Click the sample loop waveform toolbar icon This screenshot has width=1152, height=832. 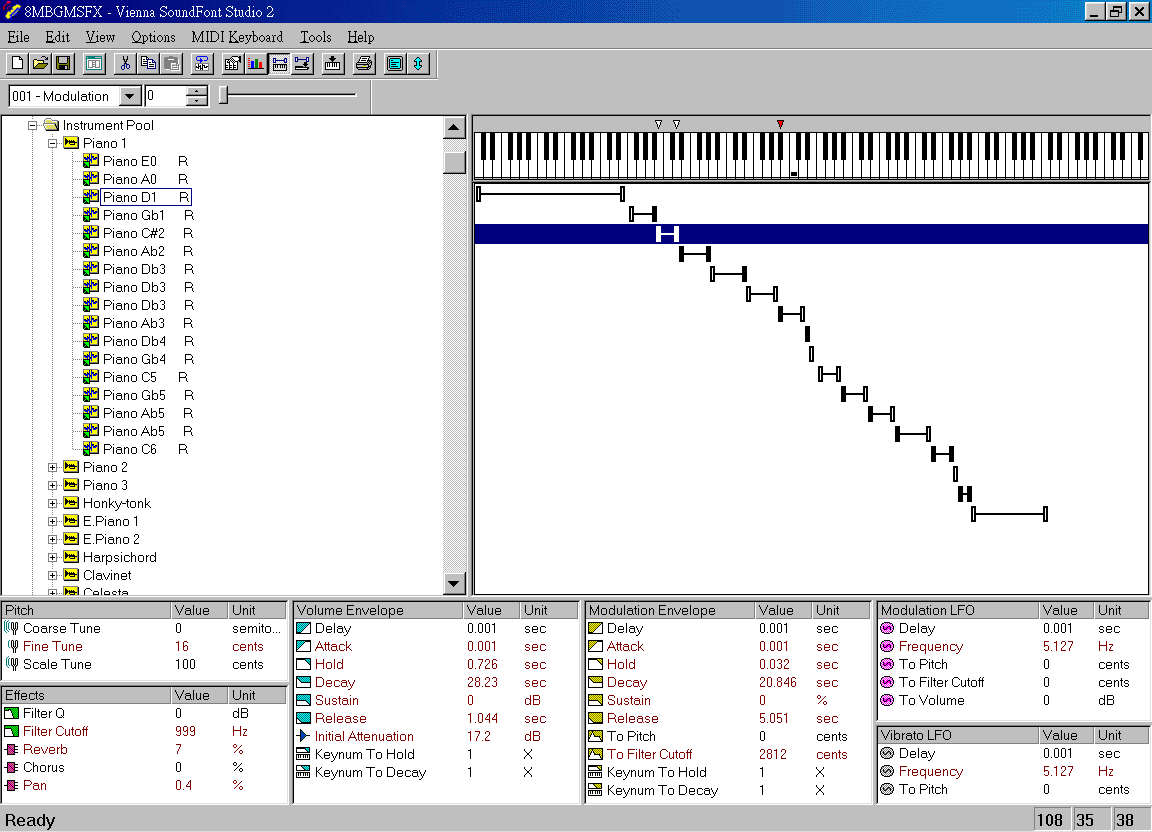pos(201,64)
